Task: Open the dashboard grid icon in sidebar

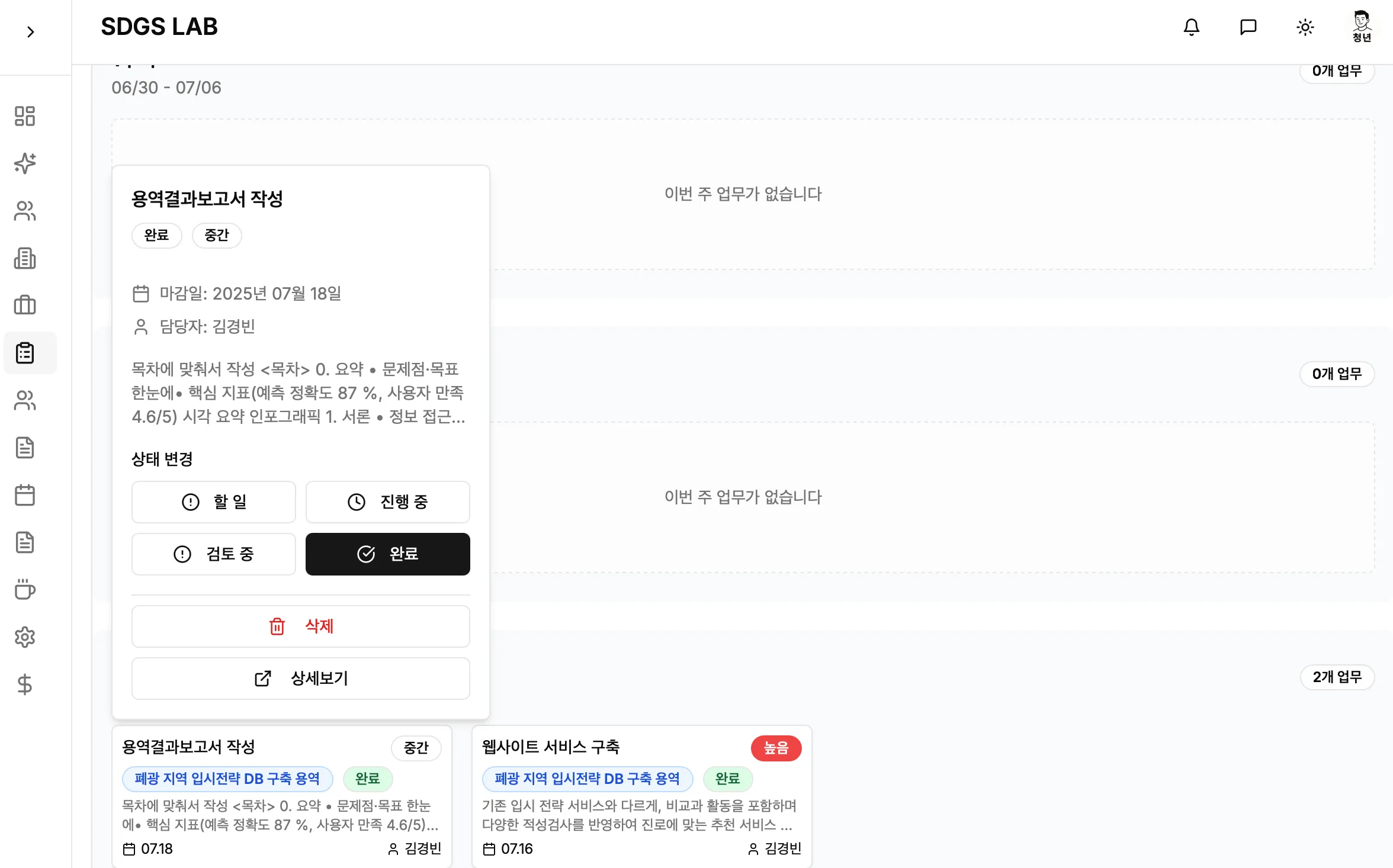Action: 25,116
